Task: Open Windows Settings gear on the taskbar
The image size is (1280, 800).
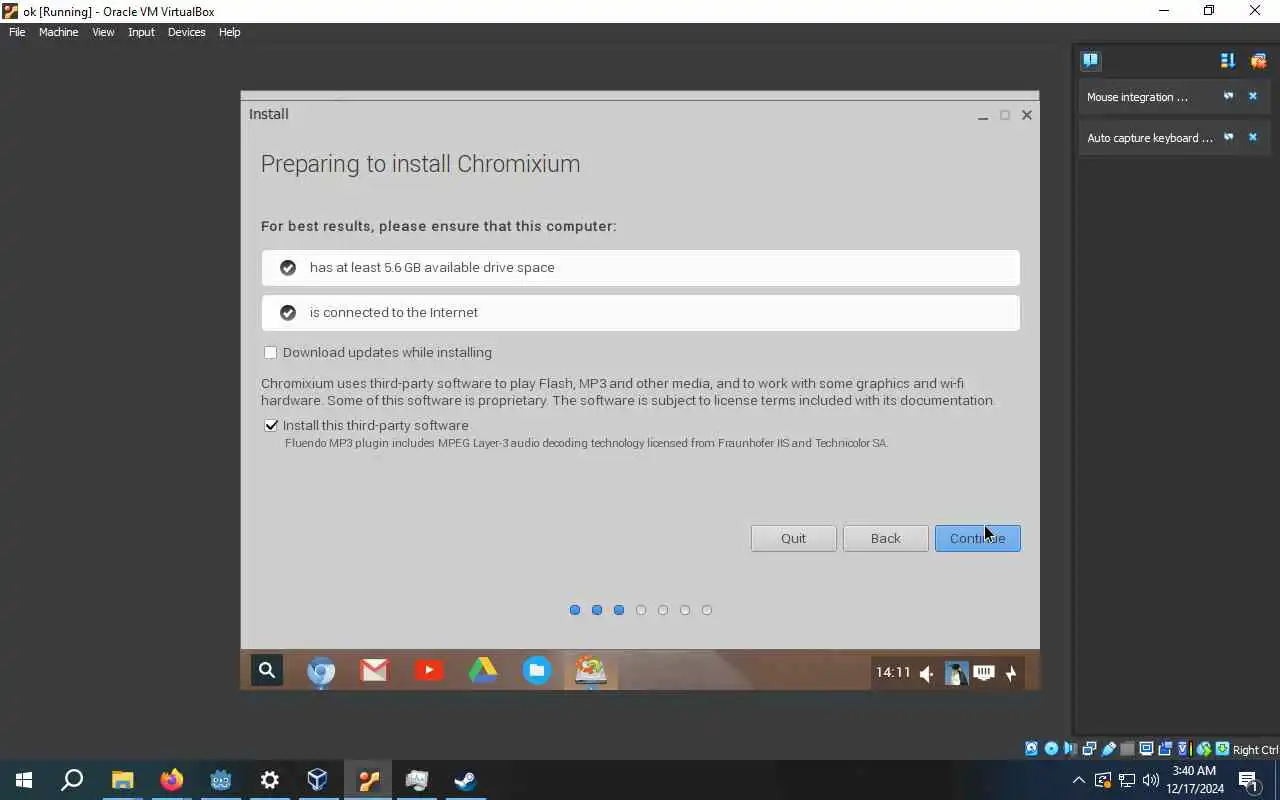Action: [269, 780]
